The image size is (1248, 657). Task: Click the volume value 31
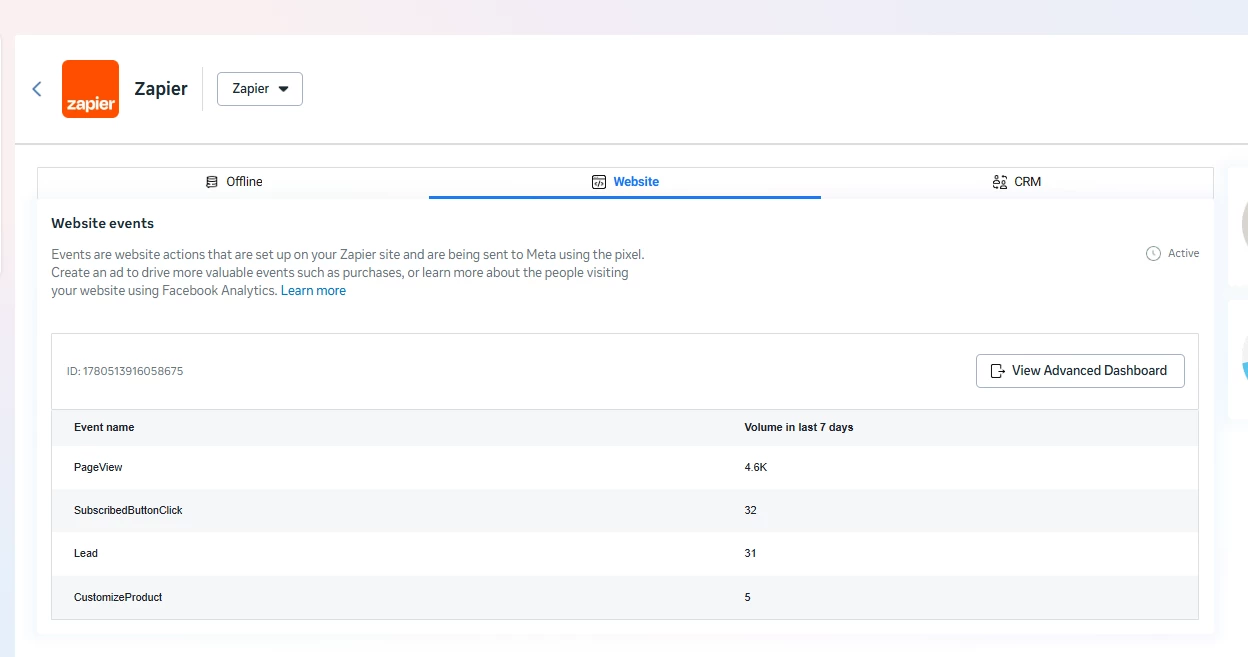pyautogui.click(x=751, y=553)
